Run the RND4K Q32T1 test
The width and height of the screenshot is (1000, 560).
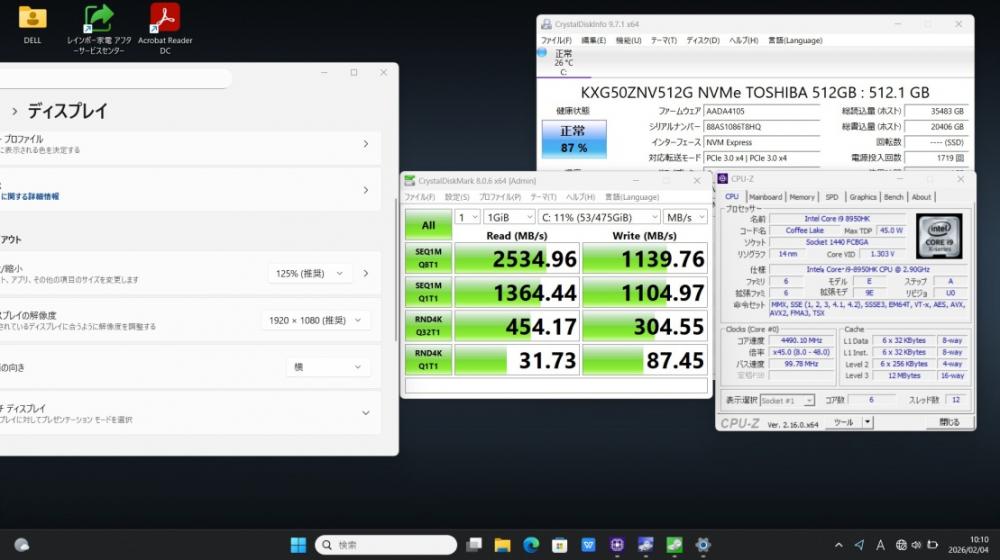pos(428,326)
